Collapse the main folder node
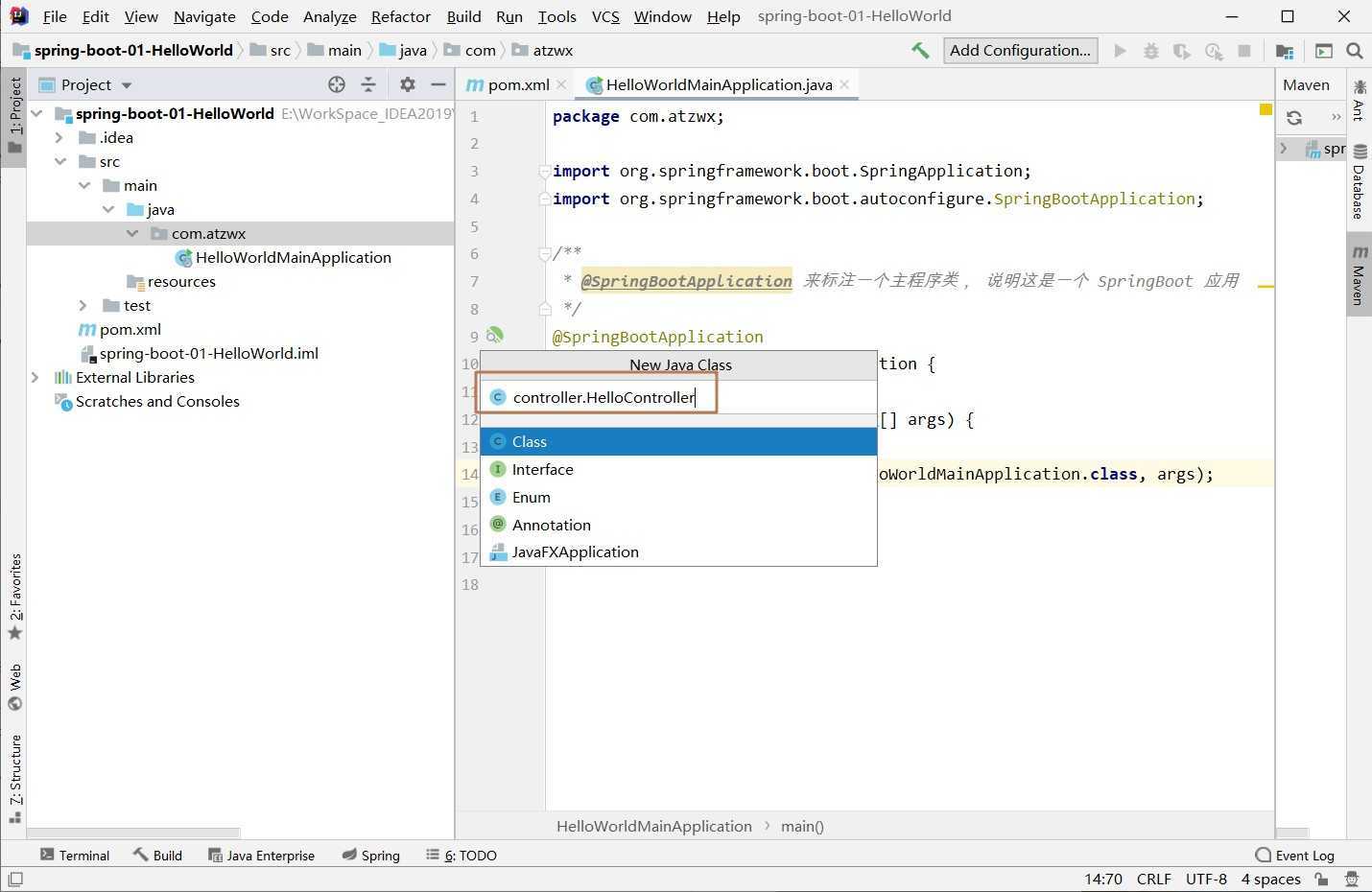The image size is (1372, 892). click(x=84, y=185)
